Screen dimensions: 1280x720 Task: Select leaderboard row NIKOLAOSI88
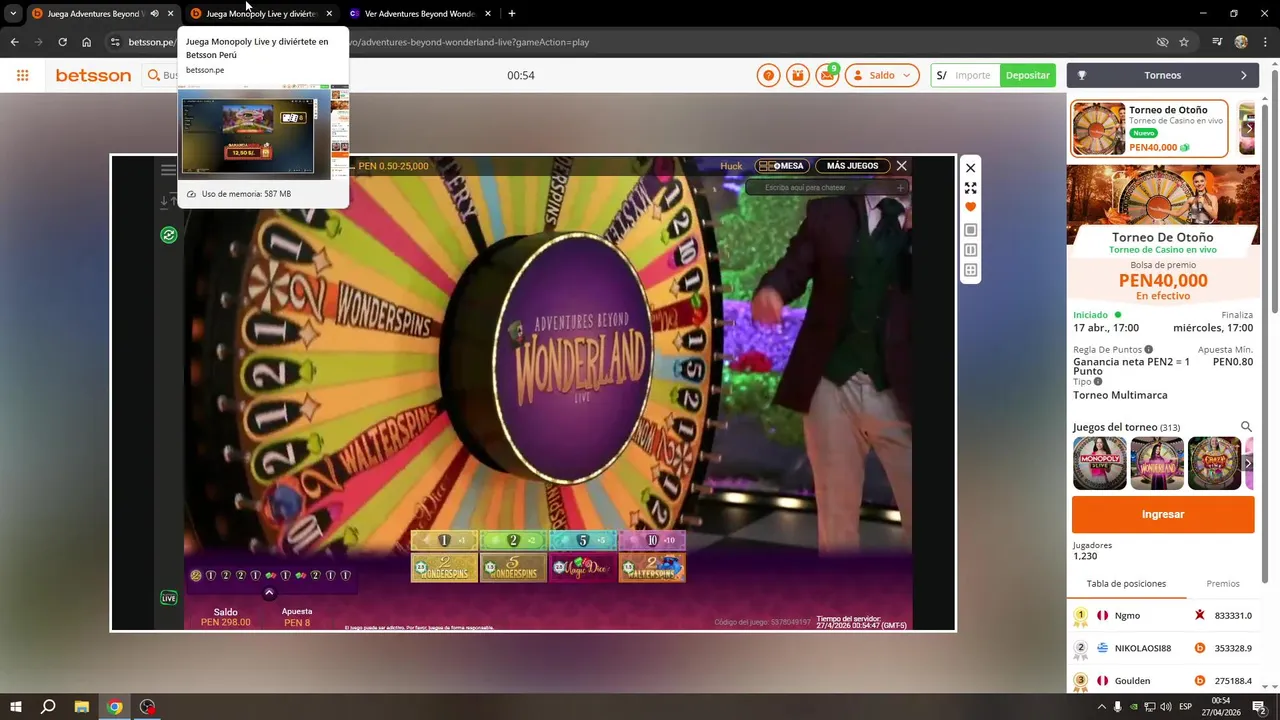(1163, 648)
